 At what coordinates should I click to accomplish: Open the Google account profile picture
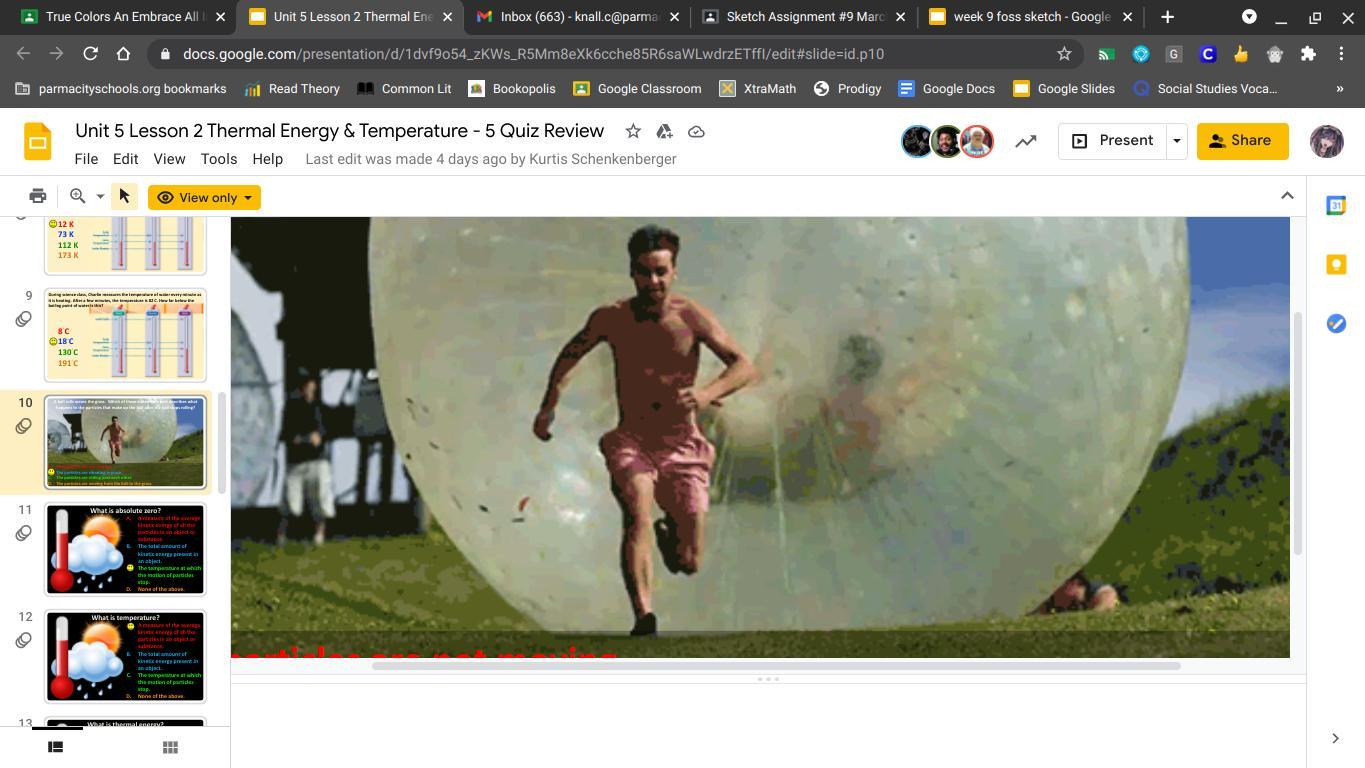pos(1326,141)
